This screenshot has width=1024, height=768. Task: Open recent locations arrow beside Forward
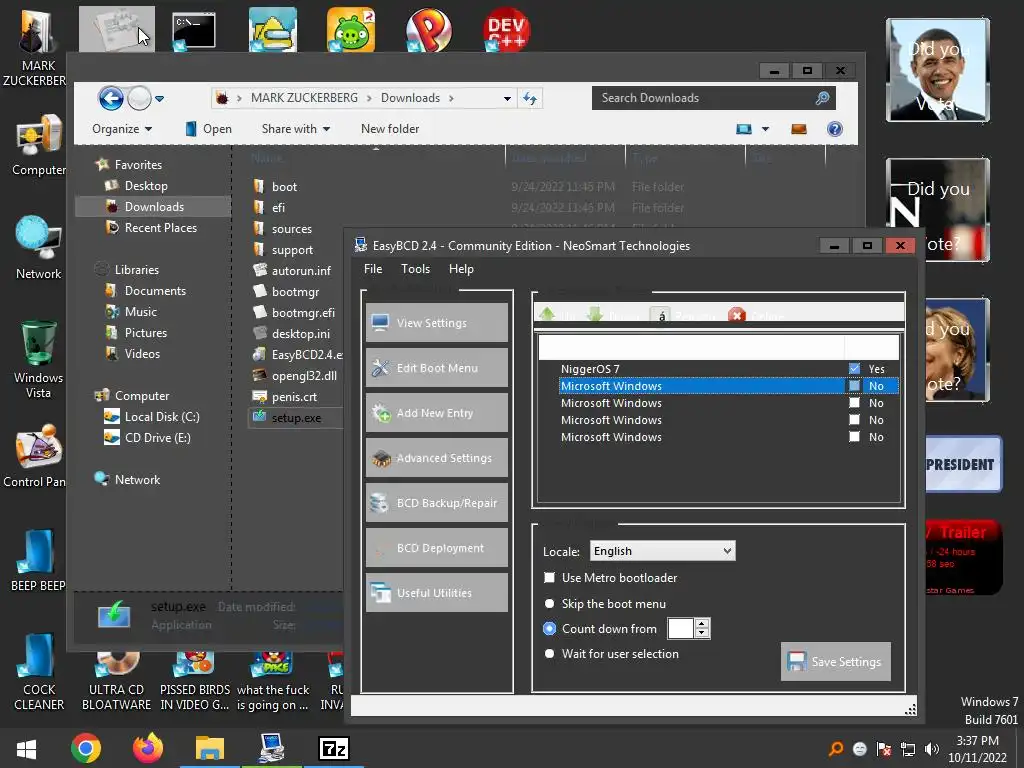point(159,99)
